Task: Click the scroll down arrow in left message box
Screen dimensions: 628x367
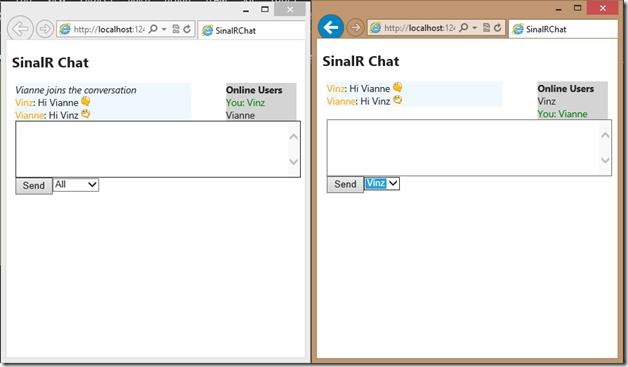Action: [x=294, y=161]
